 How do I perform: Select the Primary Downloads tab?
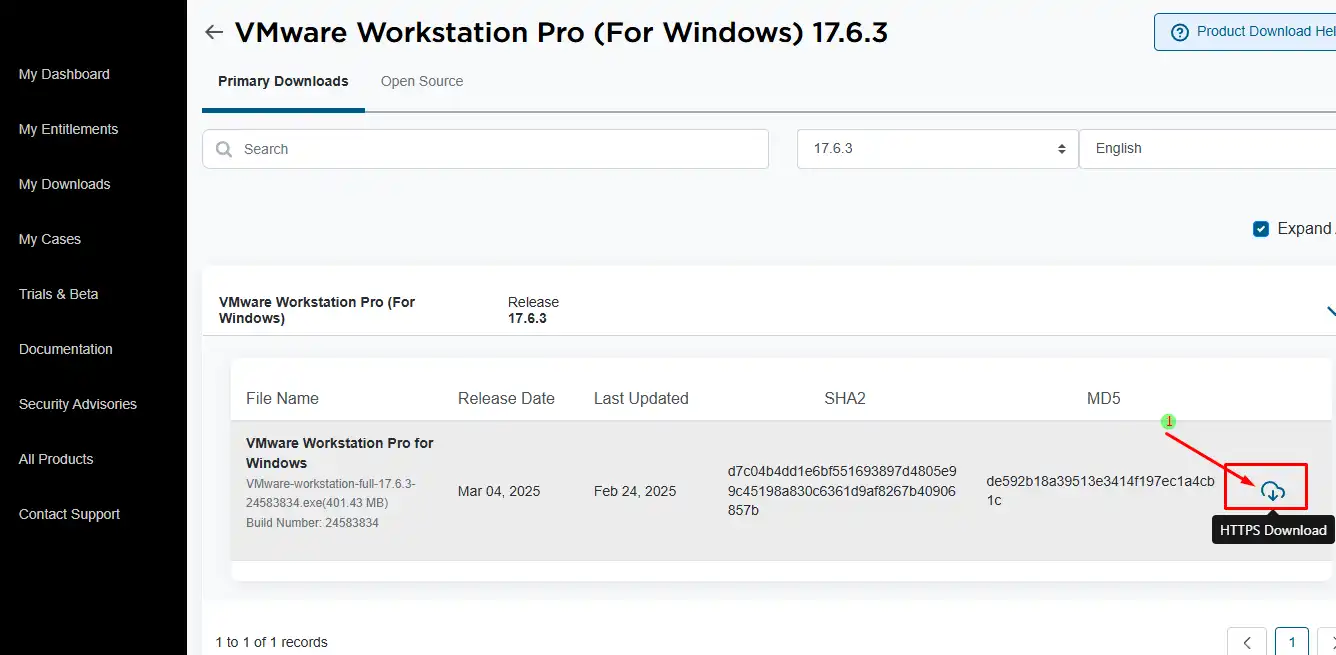[283, 82]
